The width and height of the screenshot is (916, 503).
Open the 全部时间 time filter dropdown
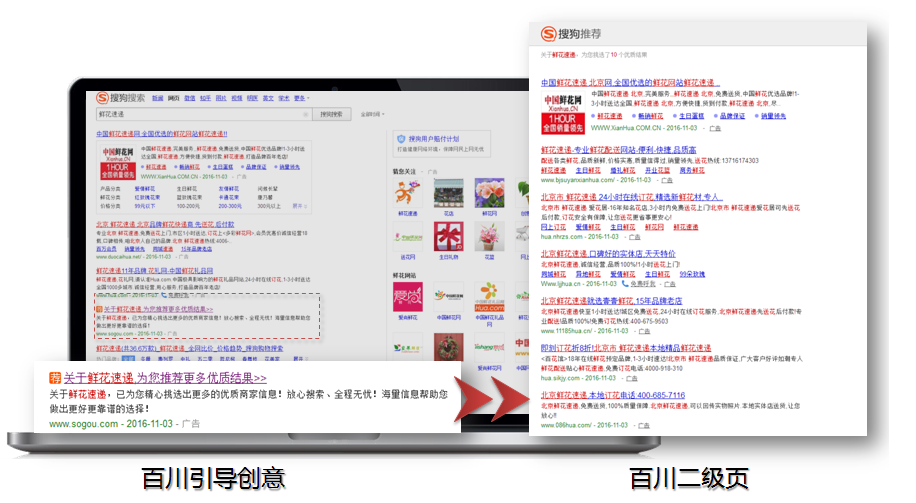coord(372,115)
